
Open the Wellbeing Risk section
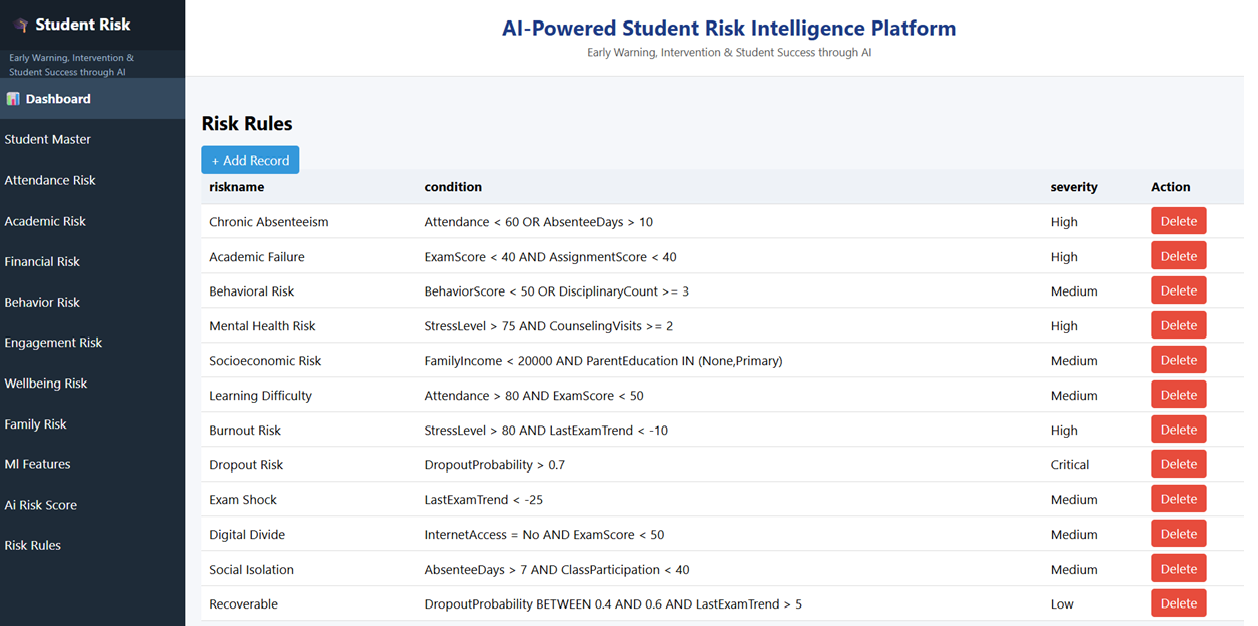pos(45,383)
